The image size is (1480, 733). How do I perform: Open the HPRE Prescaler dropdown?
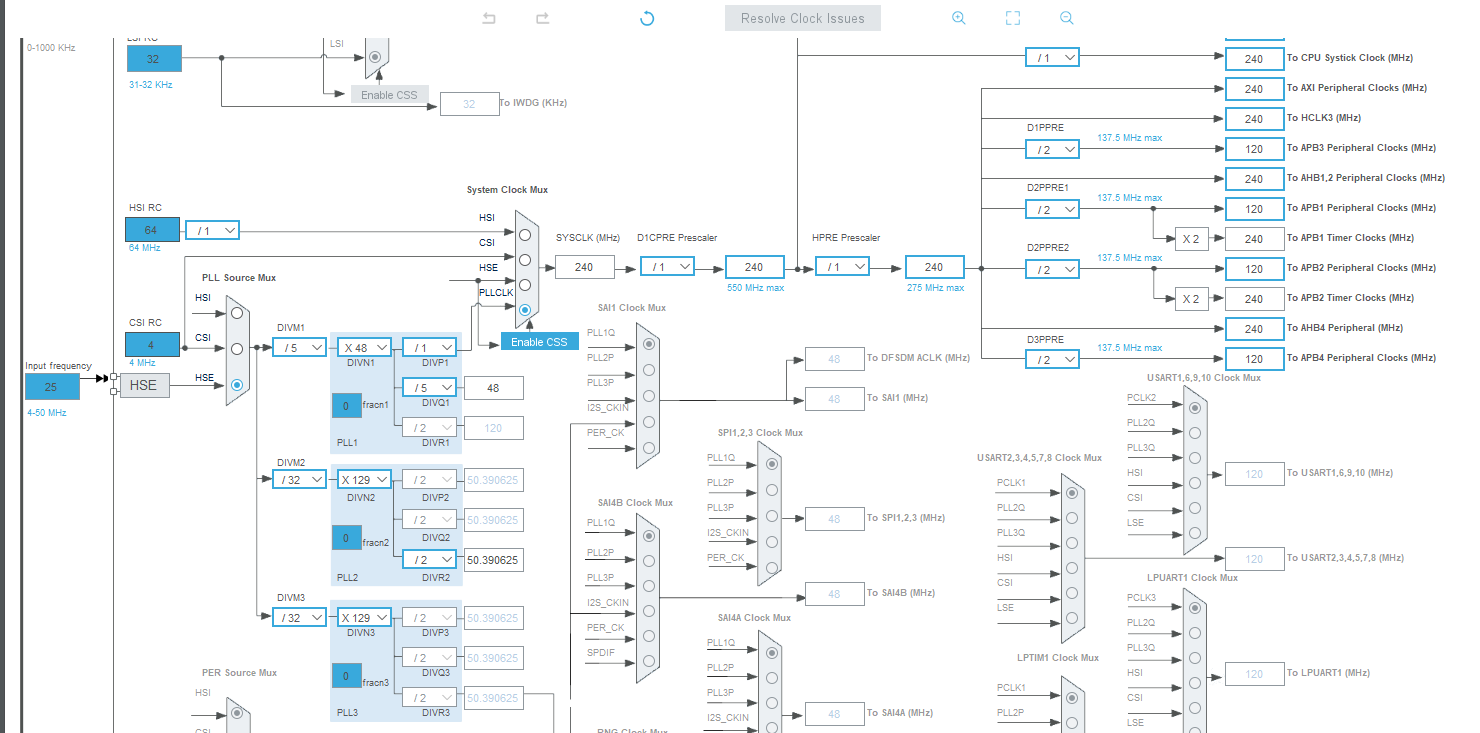pyautogui.click(x=842, y=266)
